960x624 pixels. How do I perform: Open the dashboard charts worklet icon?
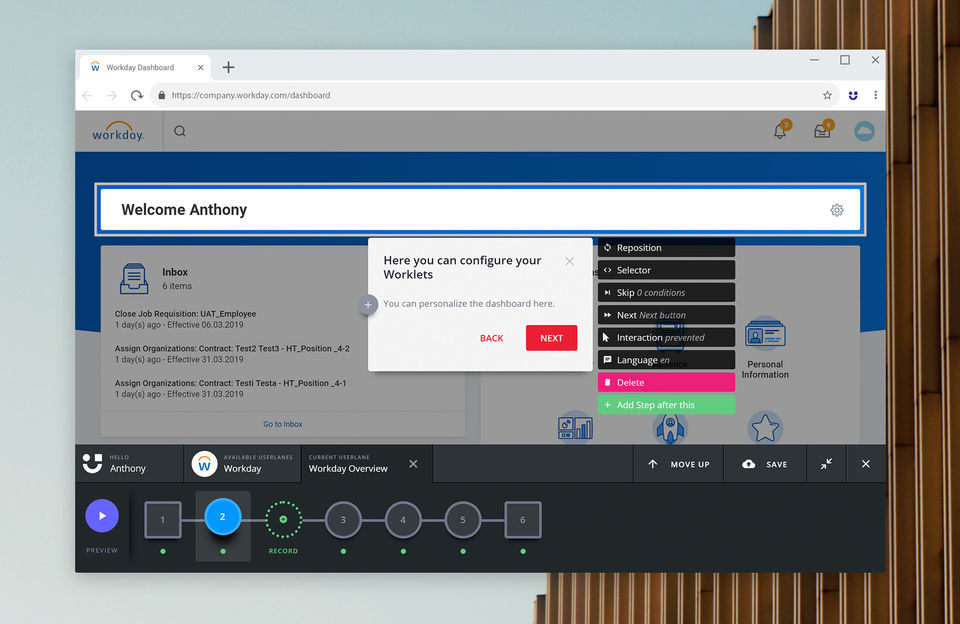575,427
